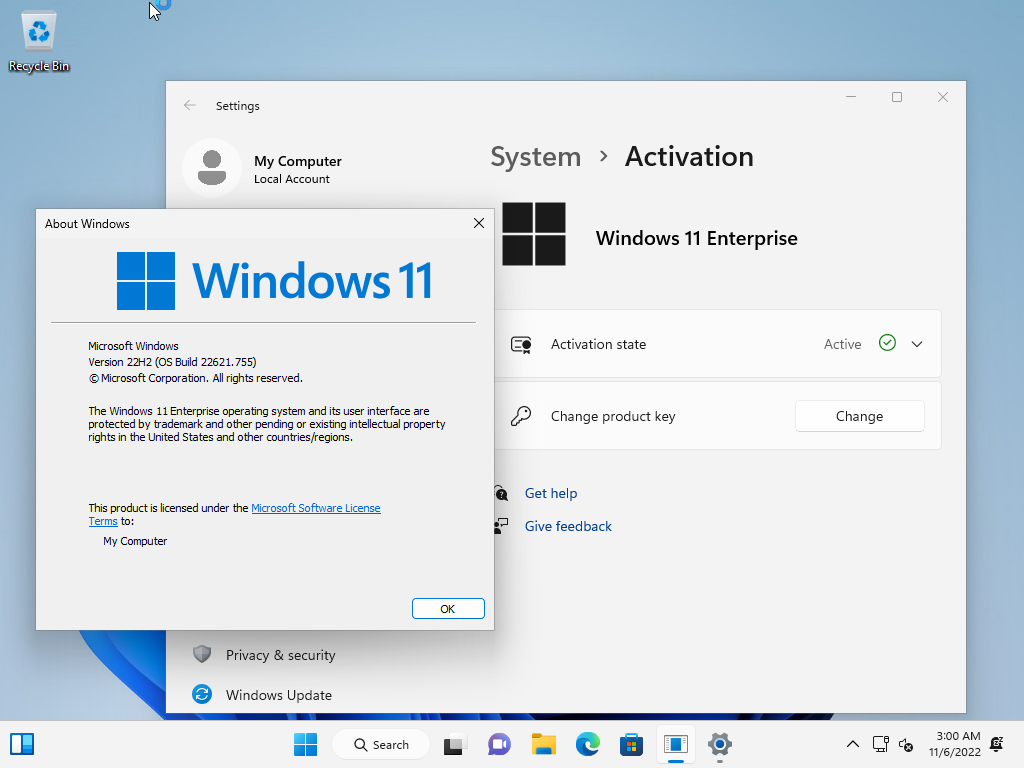Open Microsoft Store from the taskbar
The height and width of the screenshot is (768, 1024).
point(631,744)
